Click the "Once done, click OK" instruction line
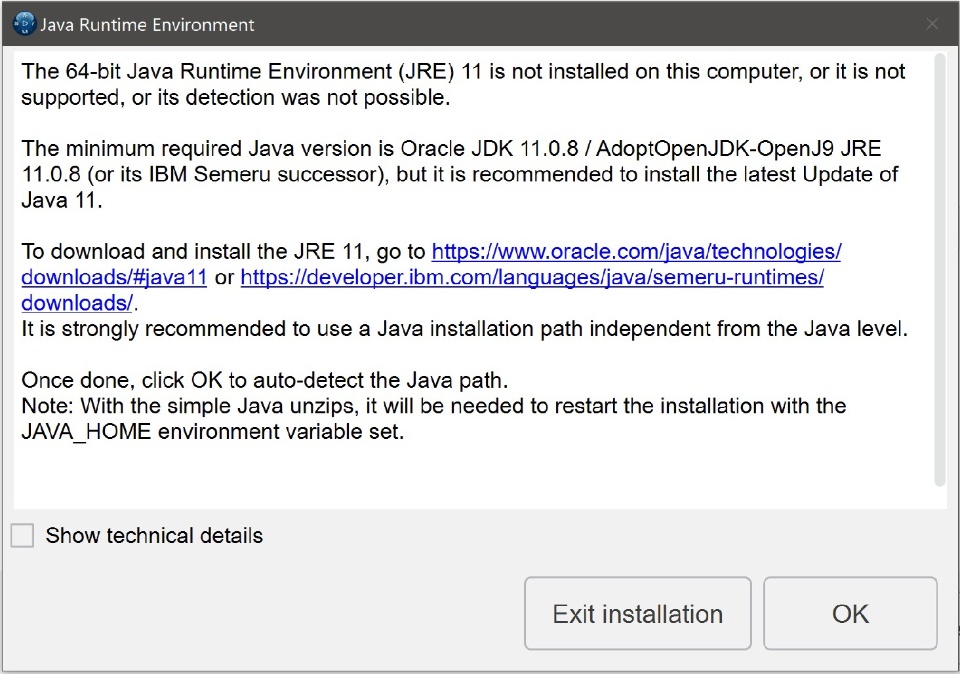Image resolution: width=960 pixels, height=674 pixels. (x=265, y=381)
